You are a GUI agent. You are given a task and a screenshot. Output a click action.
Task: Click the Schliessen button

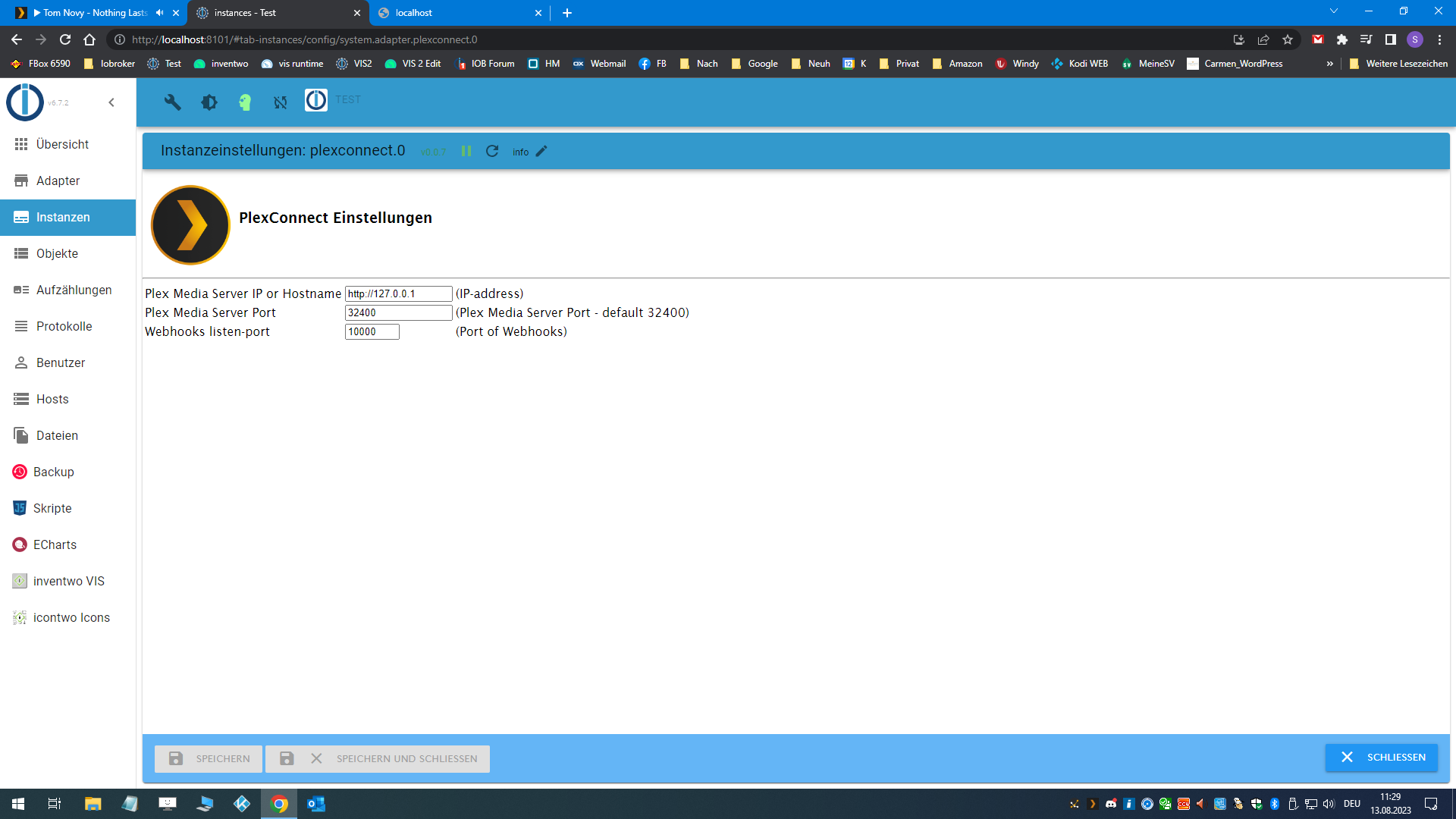coord(1382,757)
